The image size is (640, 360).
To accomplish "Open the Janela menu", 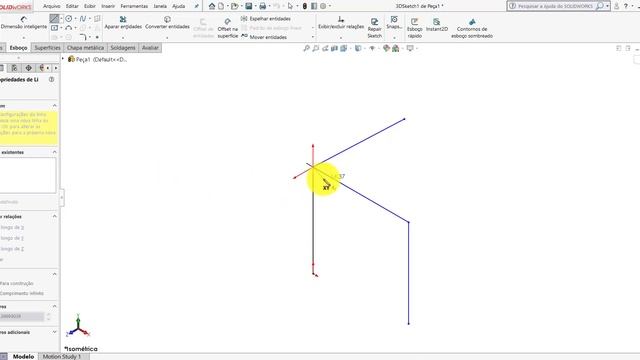I will (x=160, y=6).
